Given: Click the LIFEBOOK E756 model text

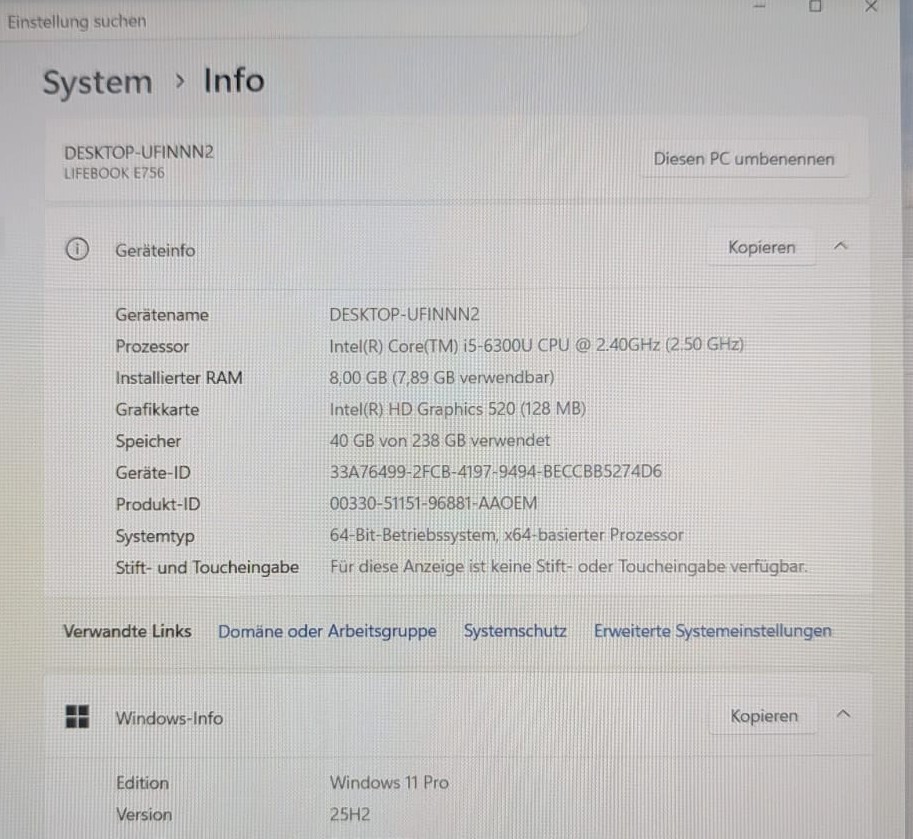Looking at the screenshot, I should coord(114,174).
